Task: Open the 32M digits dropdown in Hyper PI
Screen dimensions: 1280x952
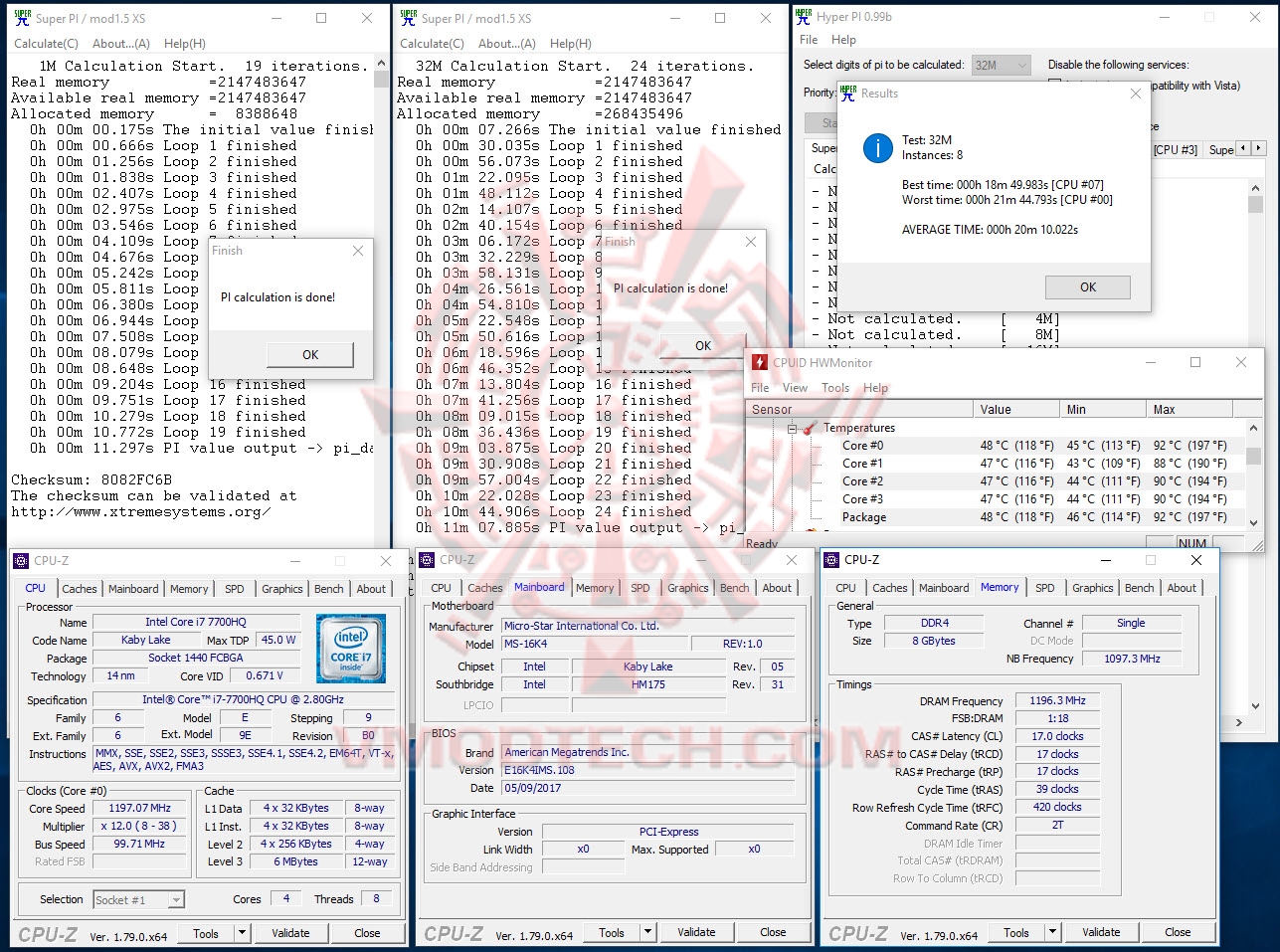Action: [1021, 65]
